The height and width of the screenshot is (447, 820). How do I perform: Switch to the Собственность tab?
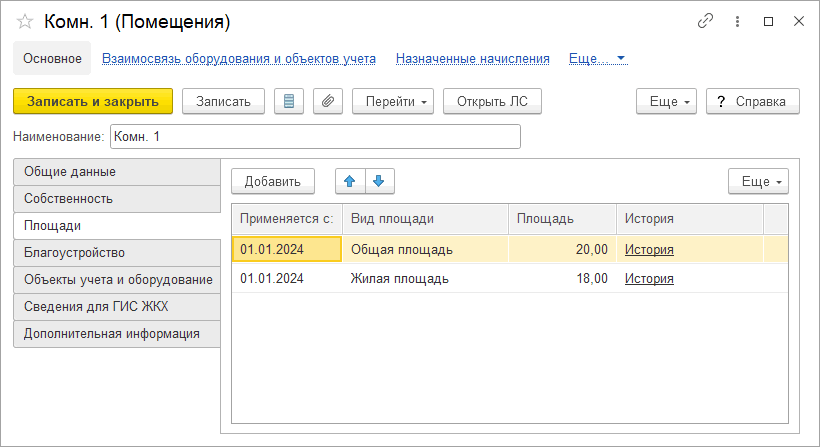coord(117,199)
